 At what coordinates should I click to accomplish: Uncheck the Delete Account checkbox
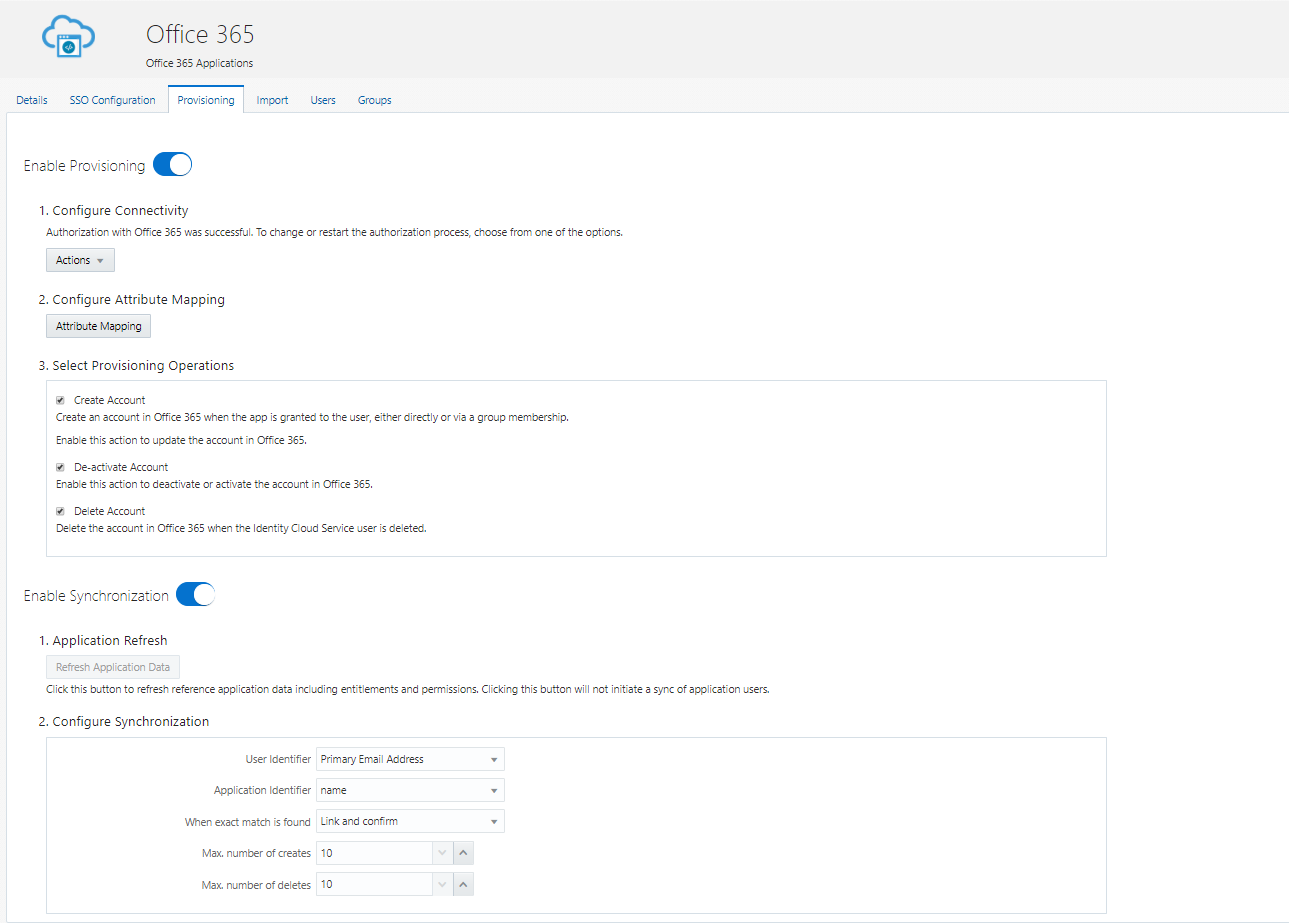coord(60,511)
